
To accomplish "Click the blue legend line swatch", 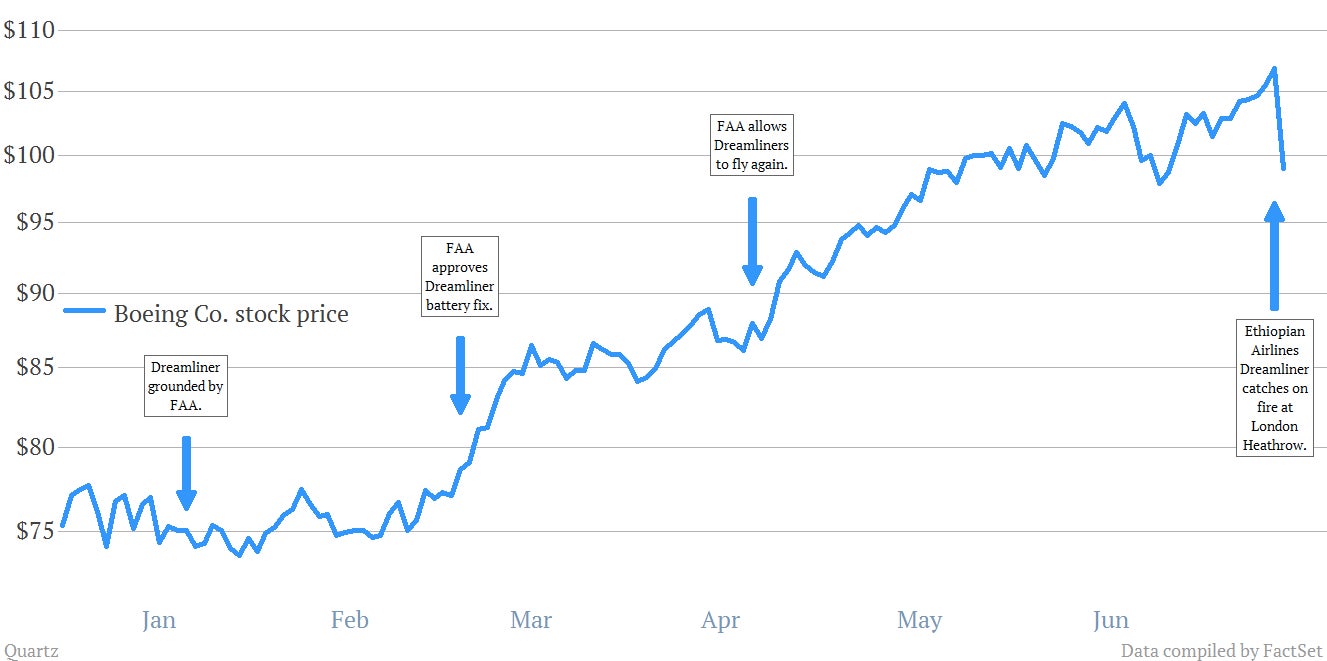I will click(x=85, y=313).
